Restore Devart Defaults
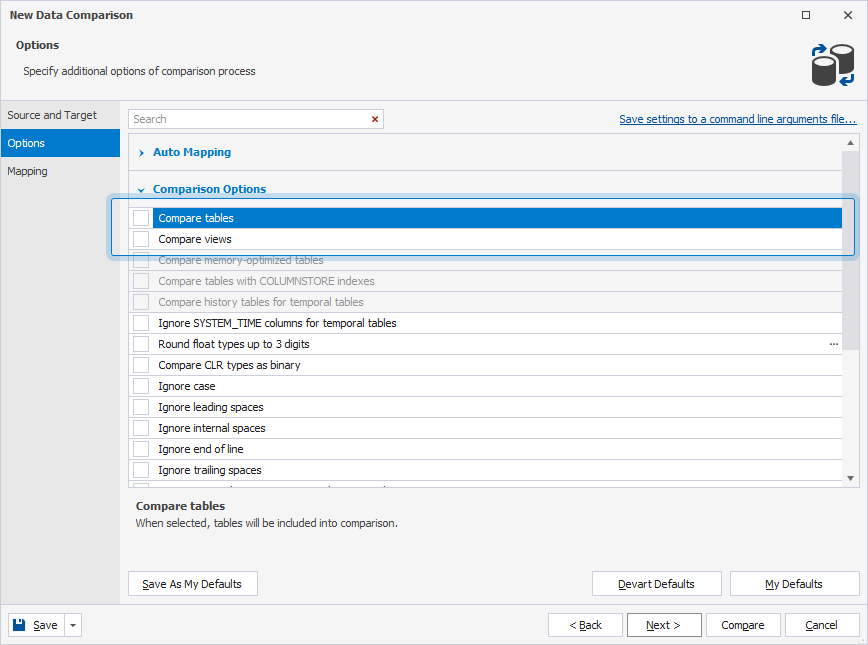868x645 pixels. (x=656, y=583)
